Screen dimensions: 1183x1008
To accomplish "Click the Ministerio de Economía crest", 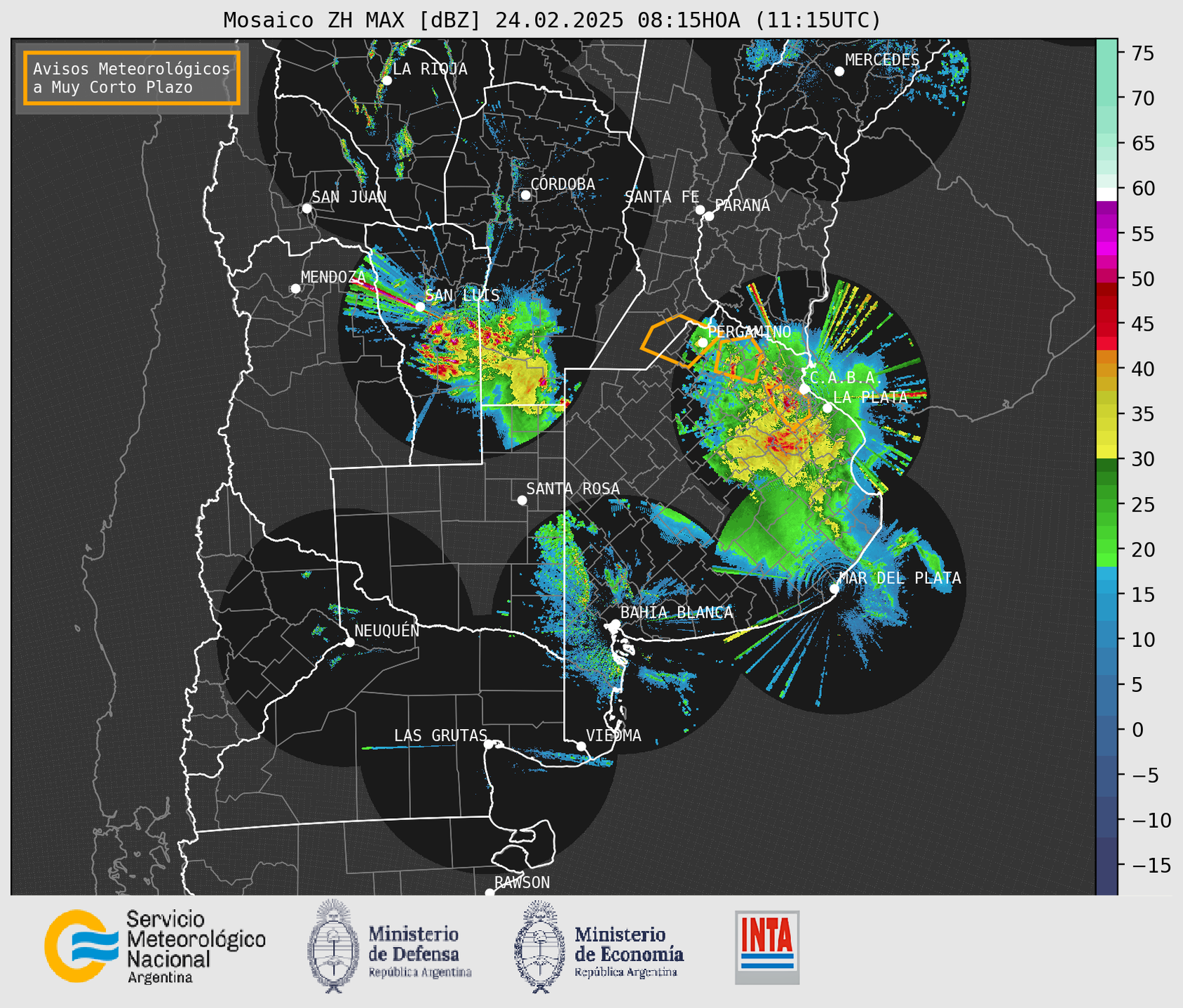I will 540,947.
